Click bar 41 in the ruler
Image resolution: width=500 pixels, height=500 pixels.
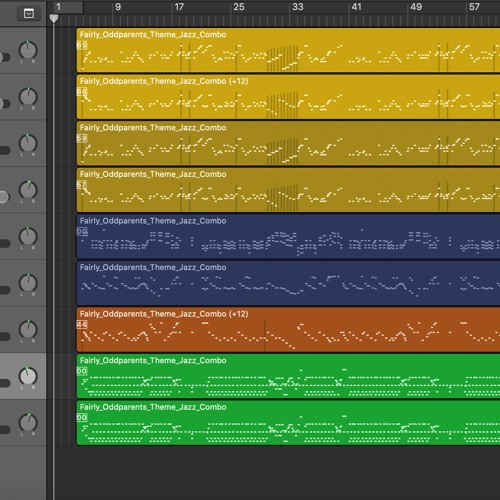click(x=356, y=7)
